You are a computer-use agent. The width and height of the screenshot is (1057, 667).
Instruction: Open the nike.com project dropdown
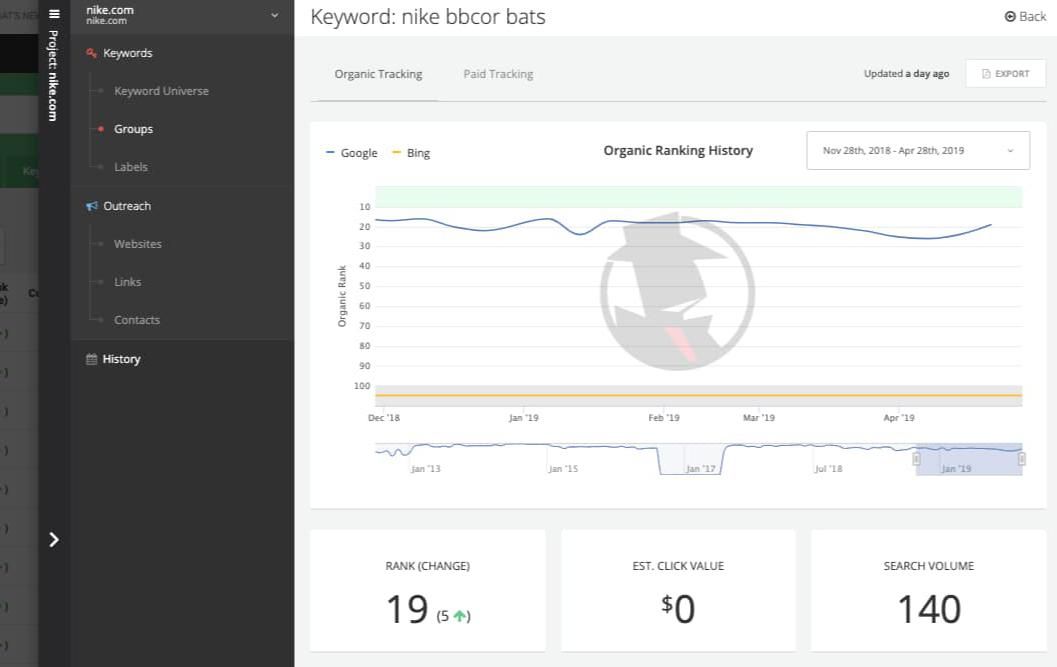pos(182,15)
